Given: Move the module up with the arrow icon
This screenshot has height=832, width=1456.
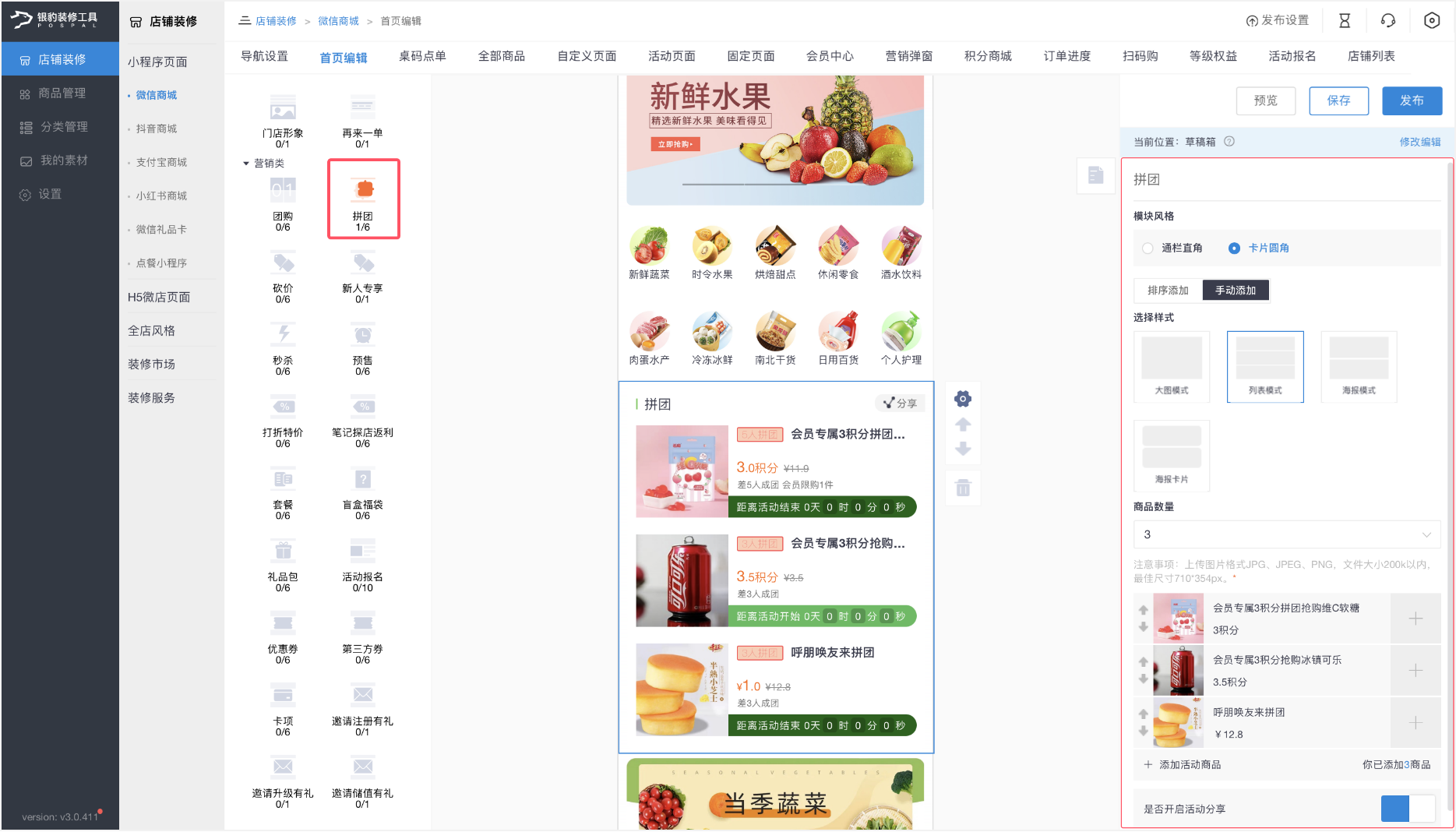Looking at the screenshot, I should tap(963, 425).
